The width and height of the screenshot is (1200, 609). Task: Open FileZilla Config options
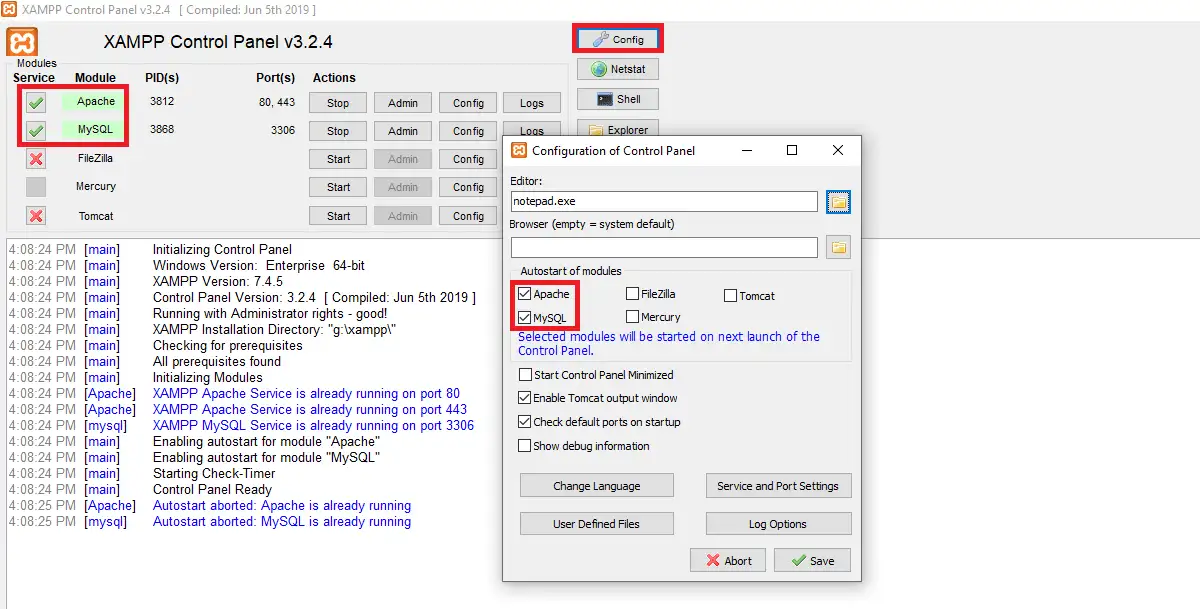[x=468, y=159]
